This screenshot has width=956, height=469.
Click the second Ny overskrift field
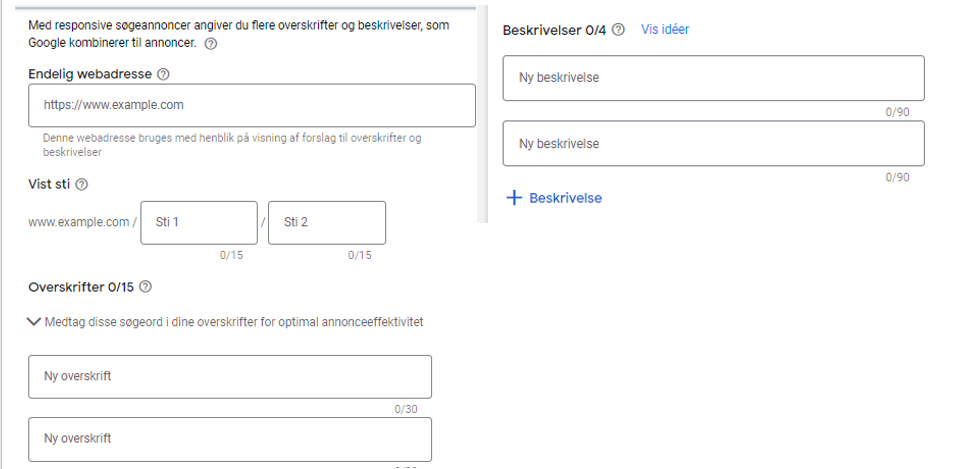tap(230, 439)
